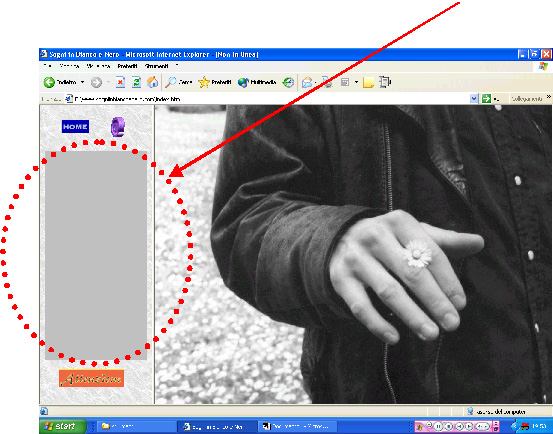Screen dimensions: 553x434
Task: Open the Strumenti menu
Action: tap(157, 66)
